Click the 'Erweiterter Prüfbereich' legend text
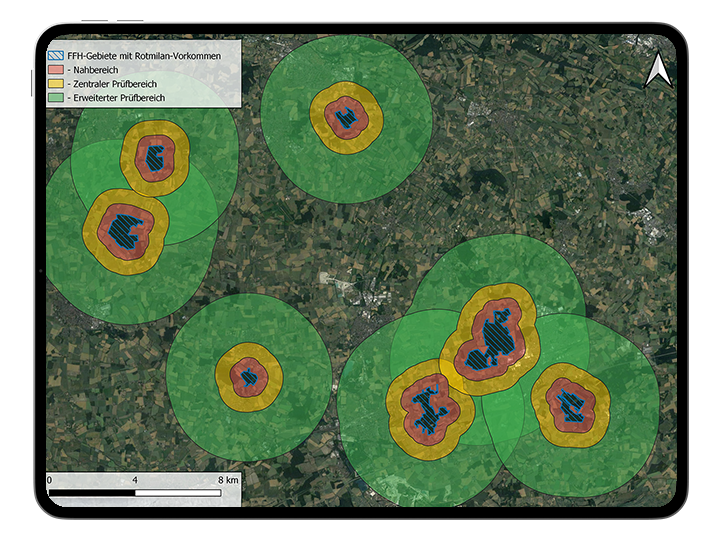This screenshot has height=540, width=720. pyautogui.click(x=115, y=98)
